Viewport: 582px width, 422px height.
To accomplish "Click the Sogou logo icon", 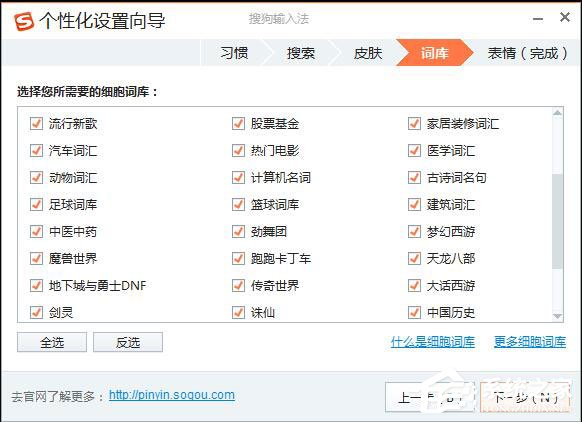I will (24, 21).
